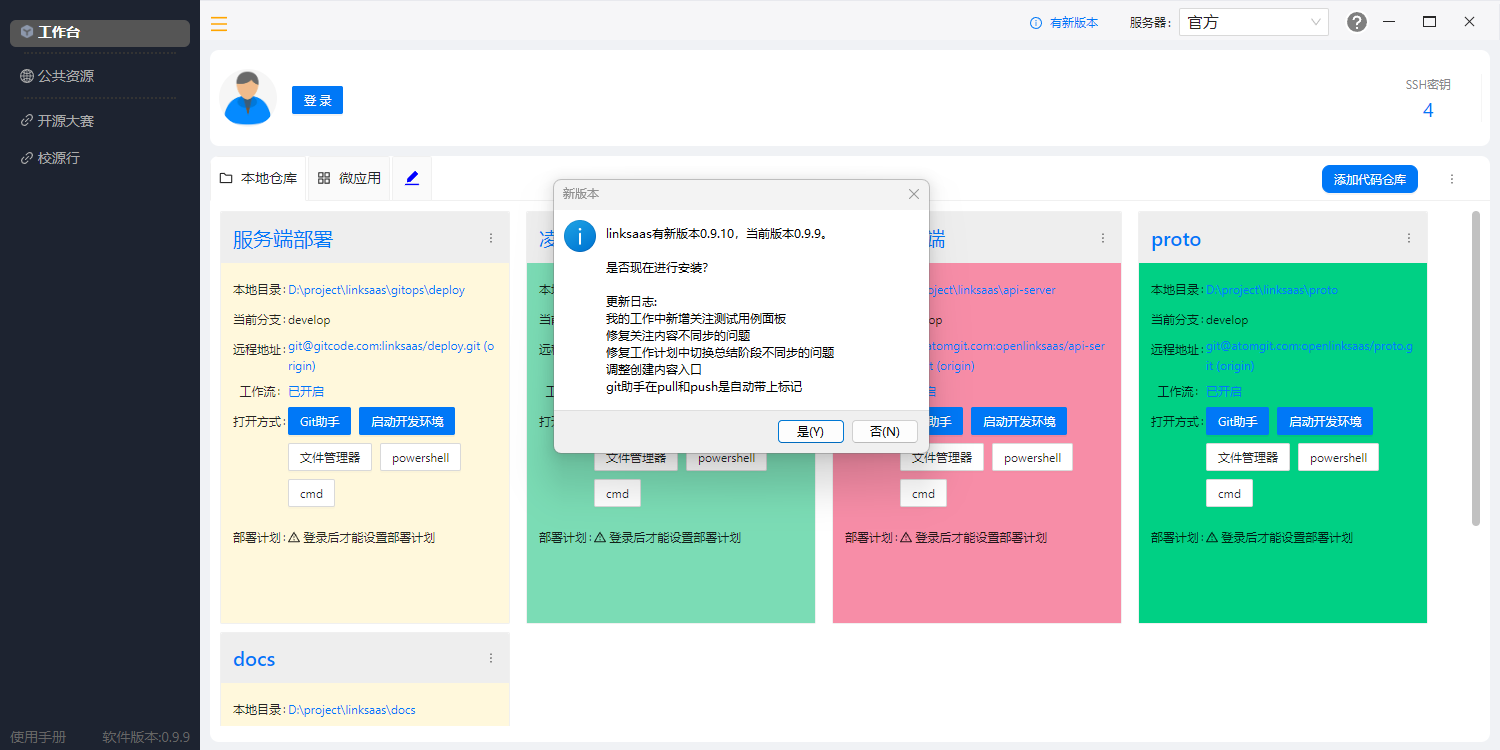The width and height of the screenshot is (1500, 750).
Task: Click the 服务端部署 card title
Action: click(283, 239)
